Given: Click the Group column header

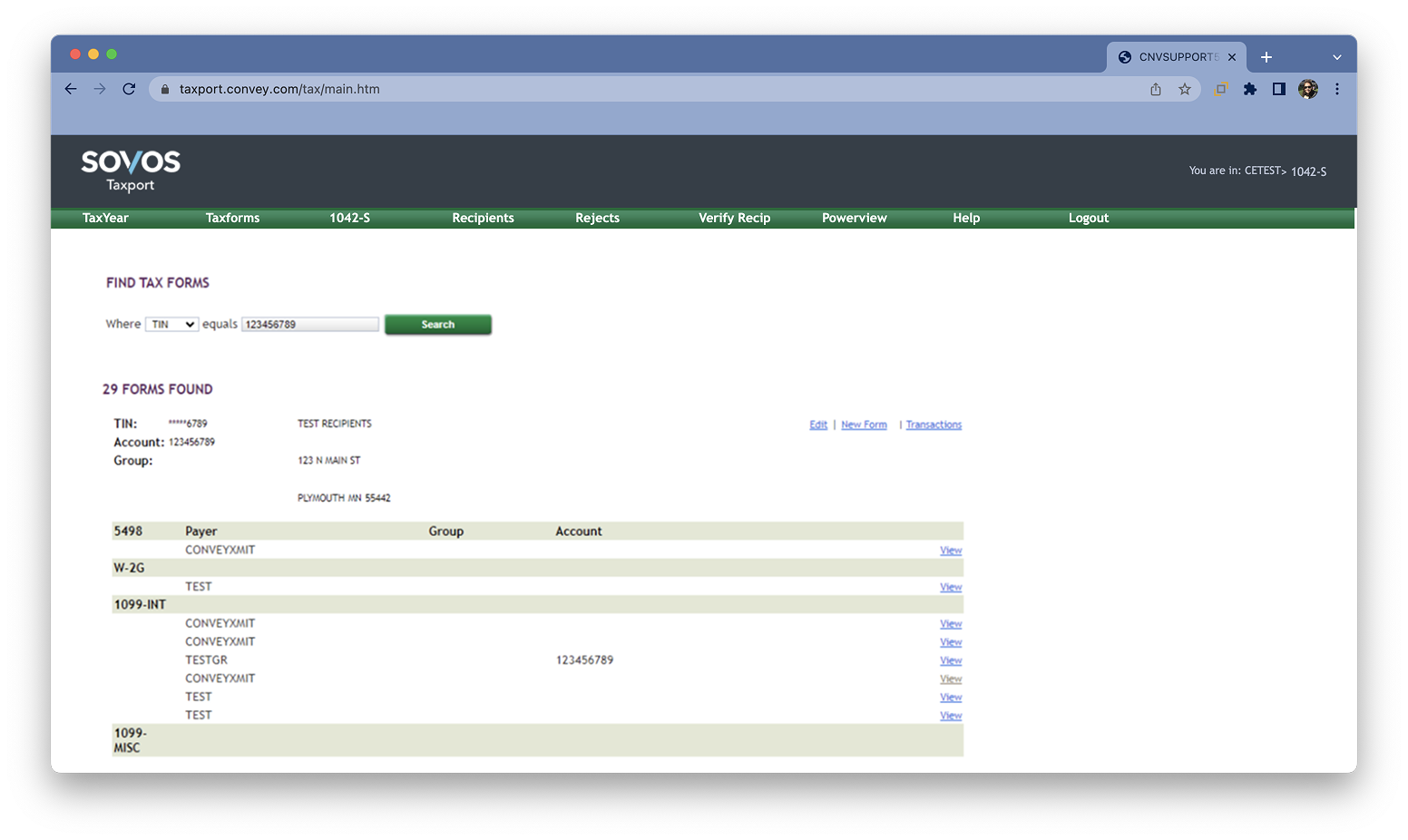Looking at the screenshot, I should point(446,532).
